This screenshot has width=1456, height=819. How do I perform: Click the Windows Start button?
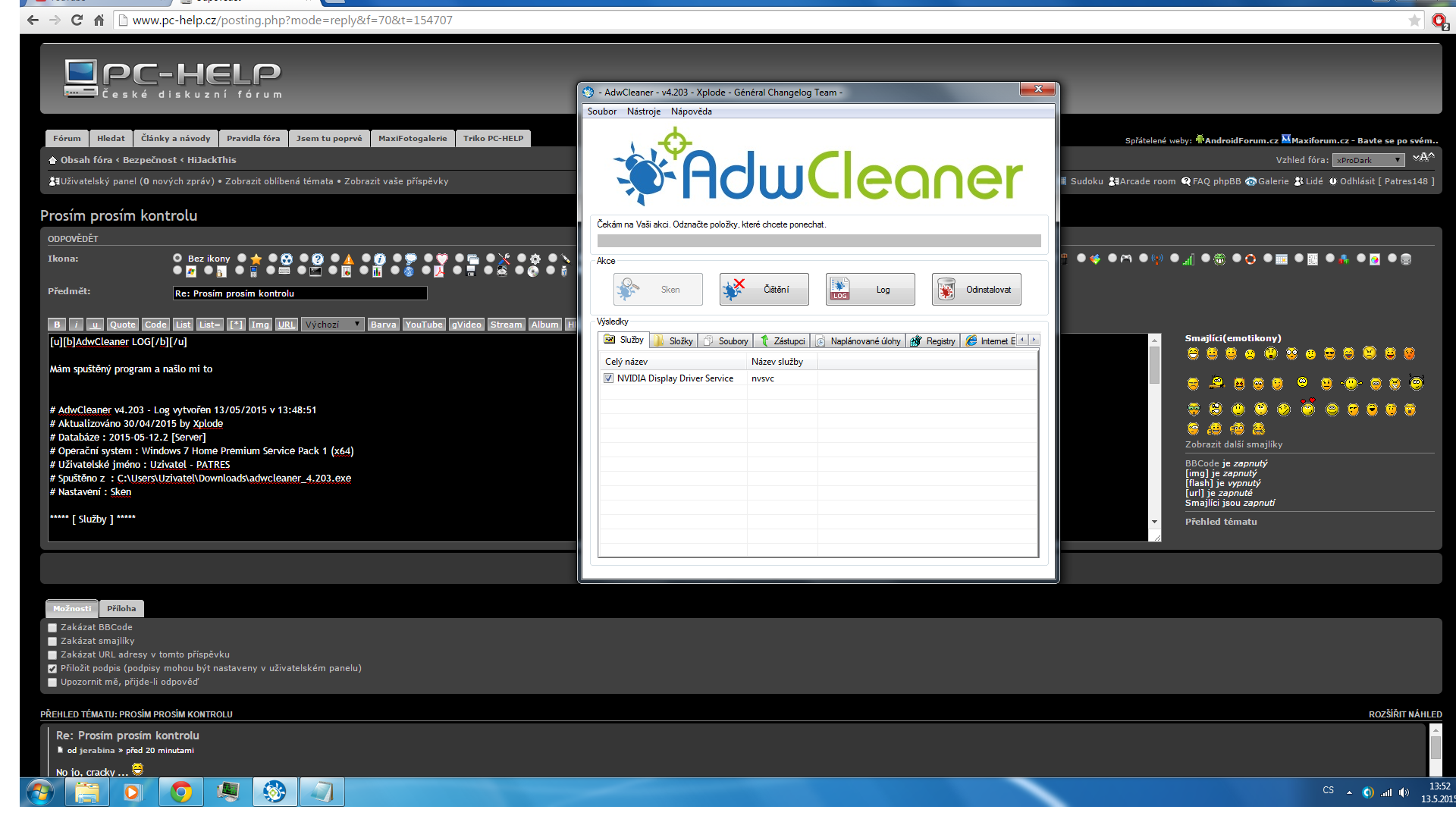tap(40, 792)
